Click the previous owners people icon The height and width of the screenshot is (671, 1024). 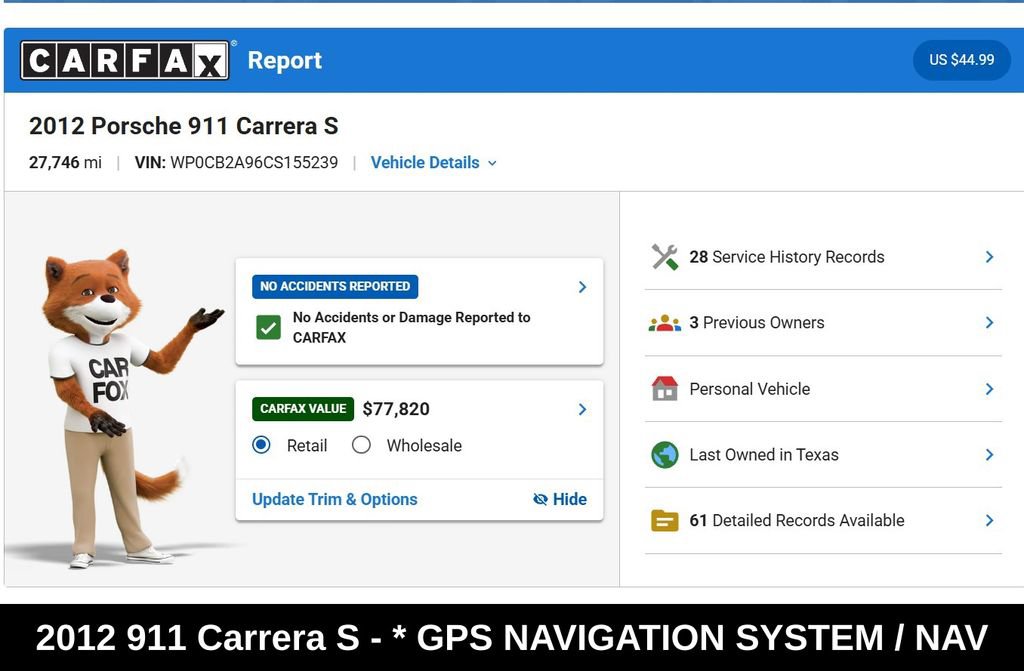tap(665, 323)
